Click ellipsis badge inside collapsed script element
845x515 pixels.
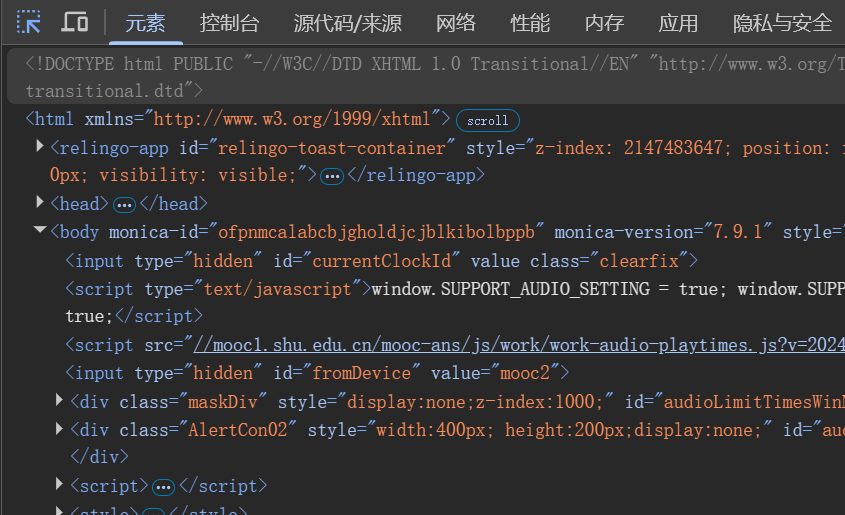coord(163,488)
